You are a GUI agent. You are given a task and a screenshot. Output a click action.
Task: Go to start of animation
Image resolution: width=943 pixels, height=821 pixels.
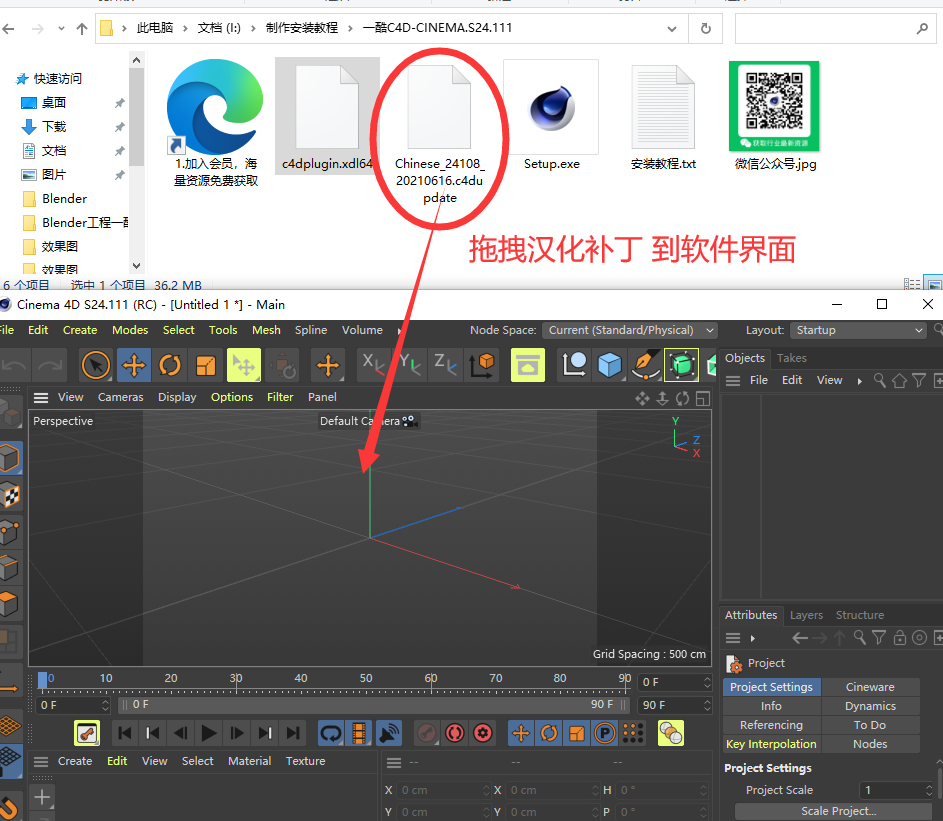tap(125, 733)
